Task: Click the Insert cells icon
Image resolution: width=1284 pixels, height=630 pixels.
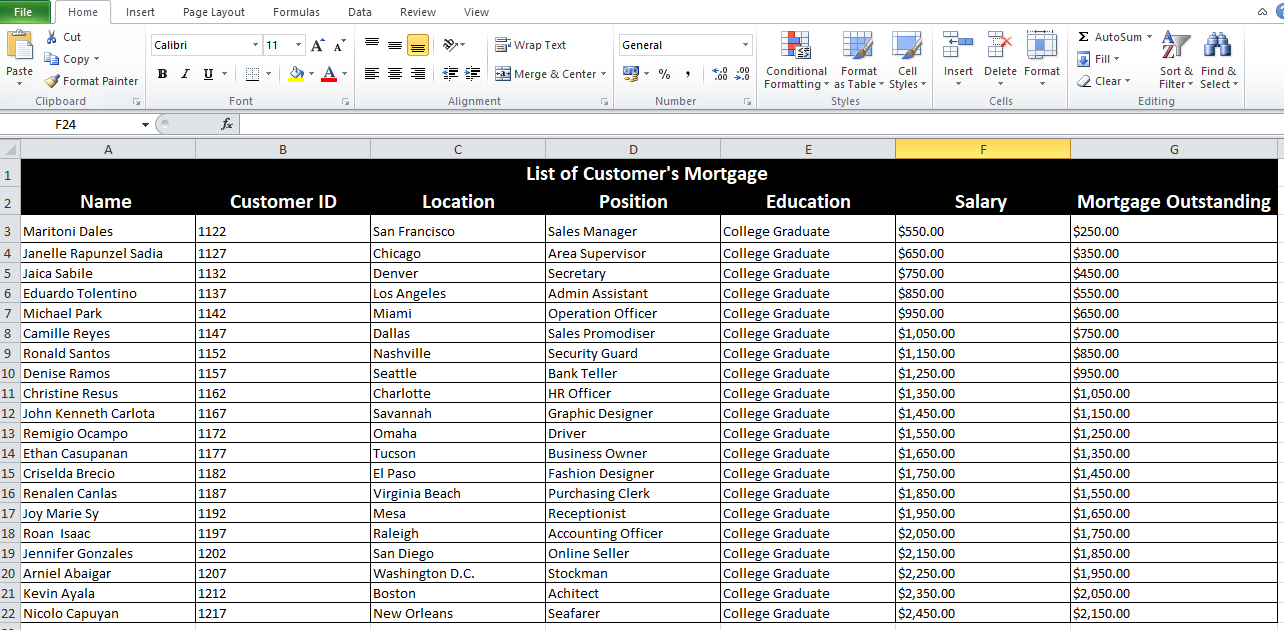Action: (958, 45)
